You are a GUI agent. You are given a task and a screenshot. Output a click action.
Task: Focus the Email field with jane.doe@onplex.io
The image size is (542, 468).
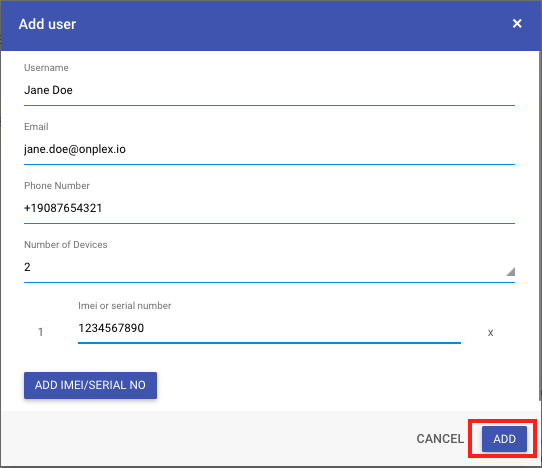coord(269,149)
